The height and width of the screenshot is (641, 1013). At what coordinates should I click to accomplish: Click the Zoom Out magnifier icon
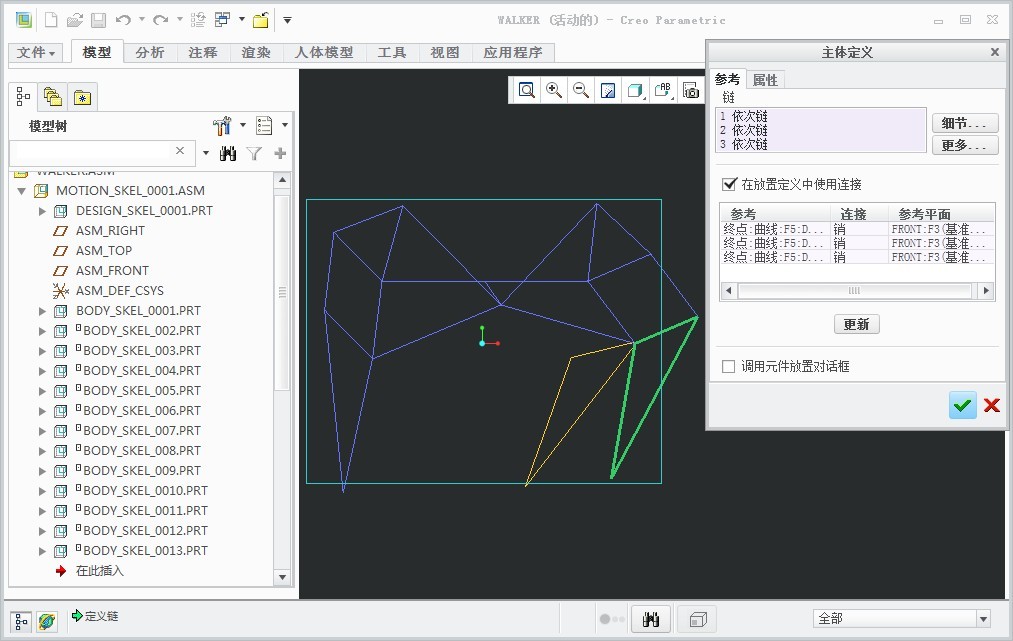[581, 90]
